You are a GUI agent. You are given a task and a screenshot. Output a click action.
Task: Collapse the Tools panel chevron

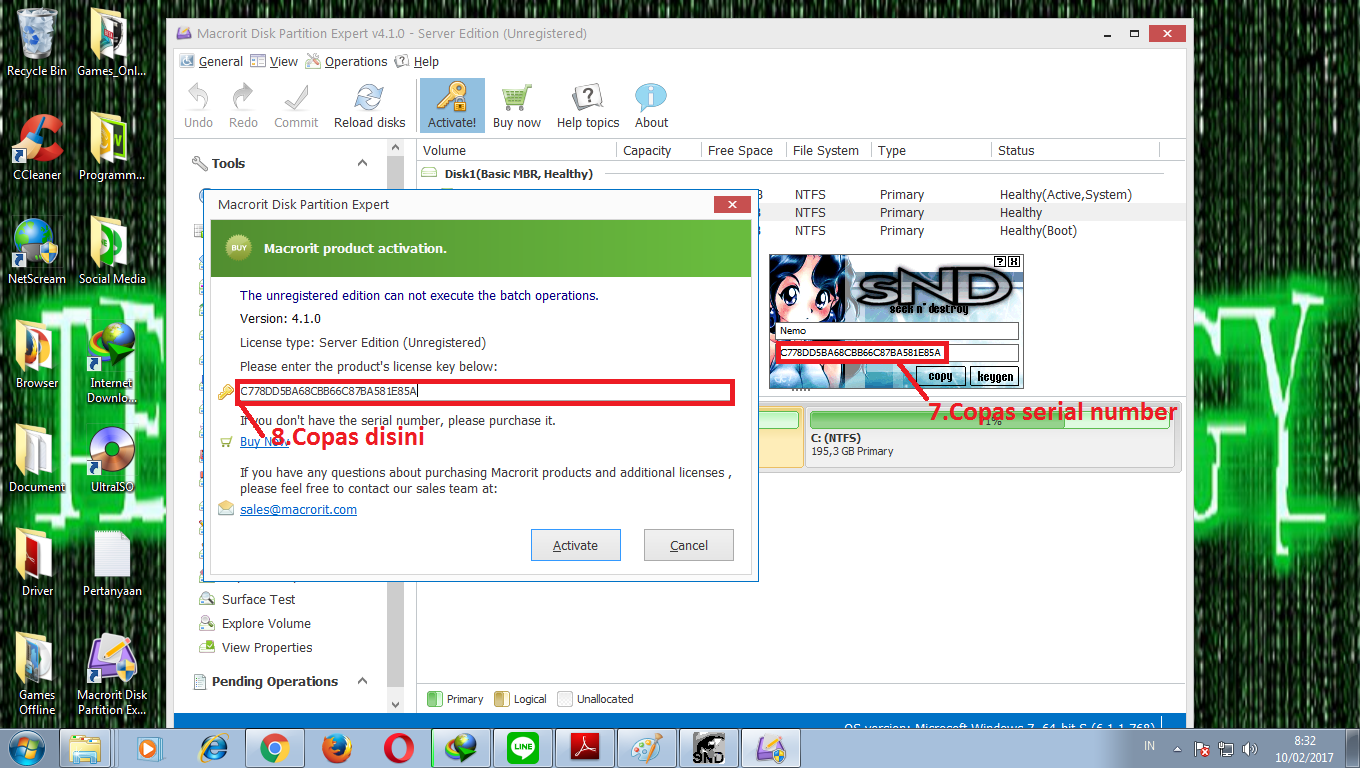point(362,163)
